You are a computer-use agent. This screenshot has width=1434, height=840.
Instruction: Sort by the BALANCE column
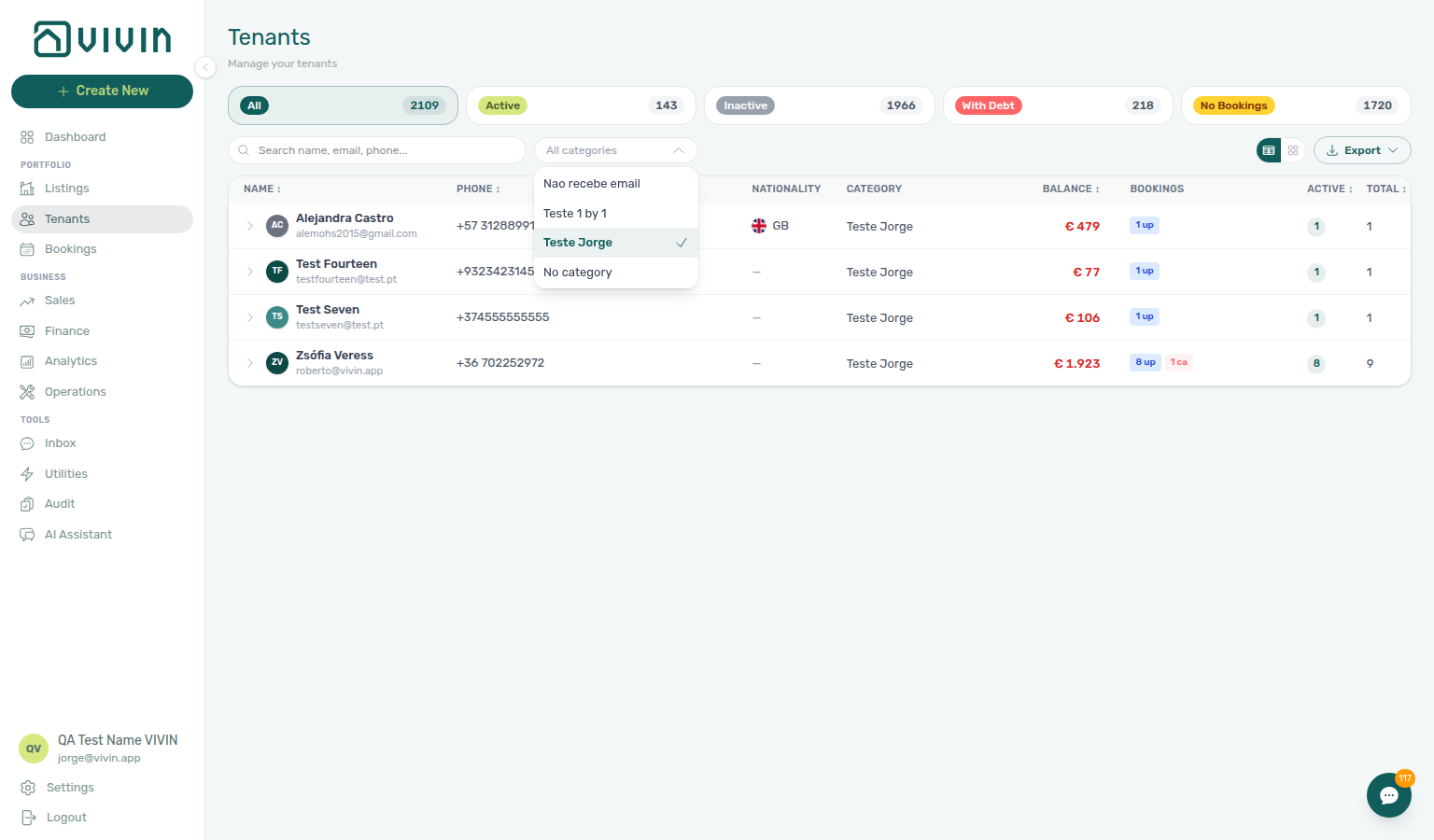point(1071,189)
